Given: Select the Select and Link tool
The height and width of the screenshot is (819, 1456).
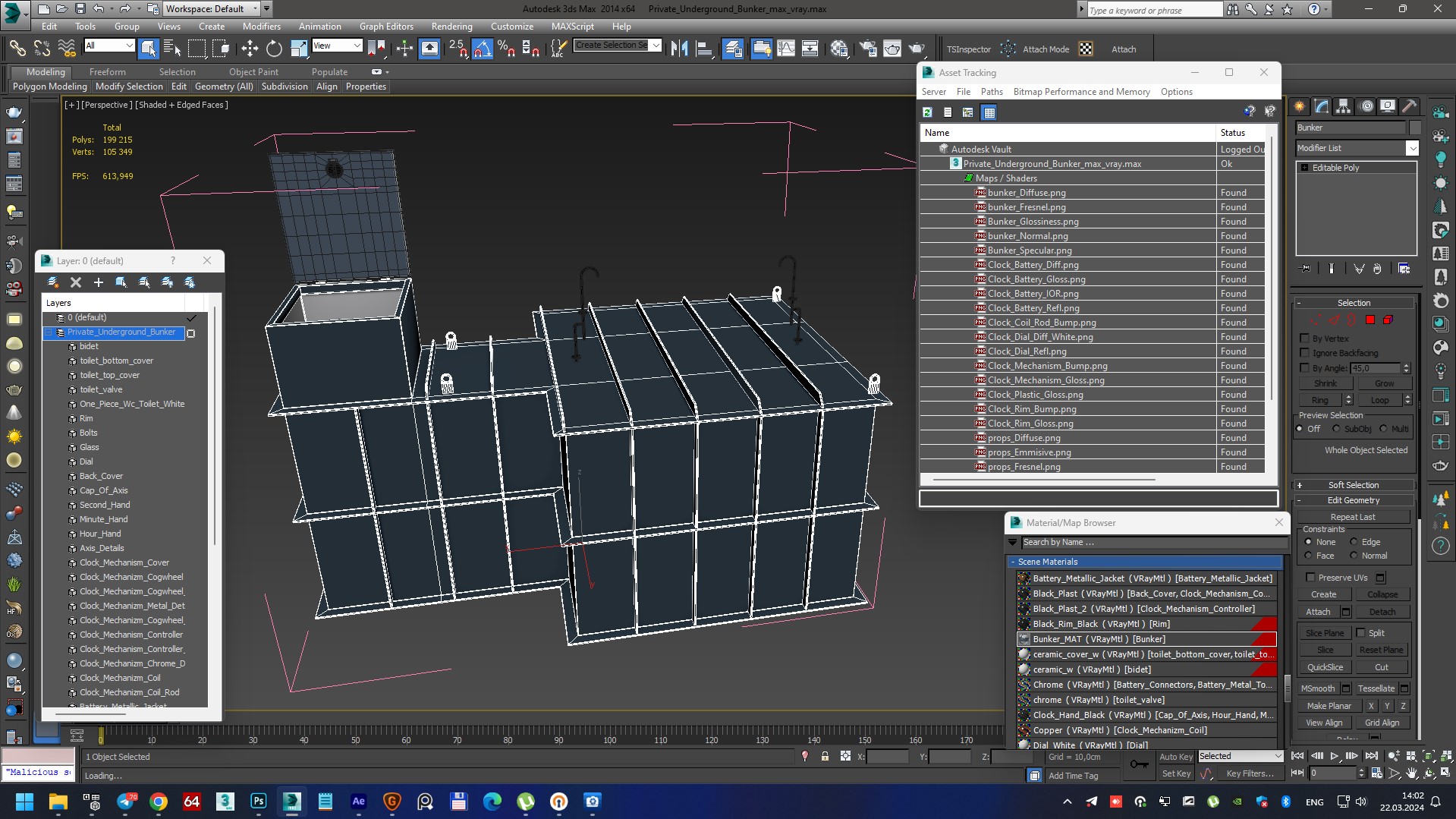Looking at the screenshot, I should pos(17,49).
